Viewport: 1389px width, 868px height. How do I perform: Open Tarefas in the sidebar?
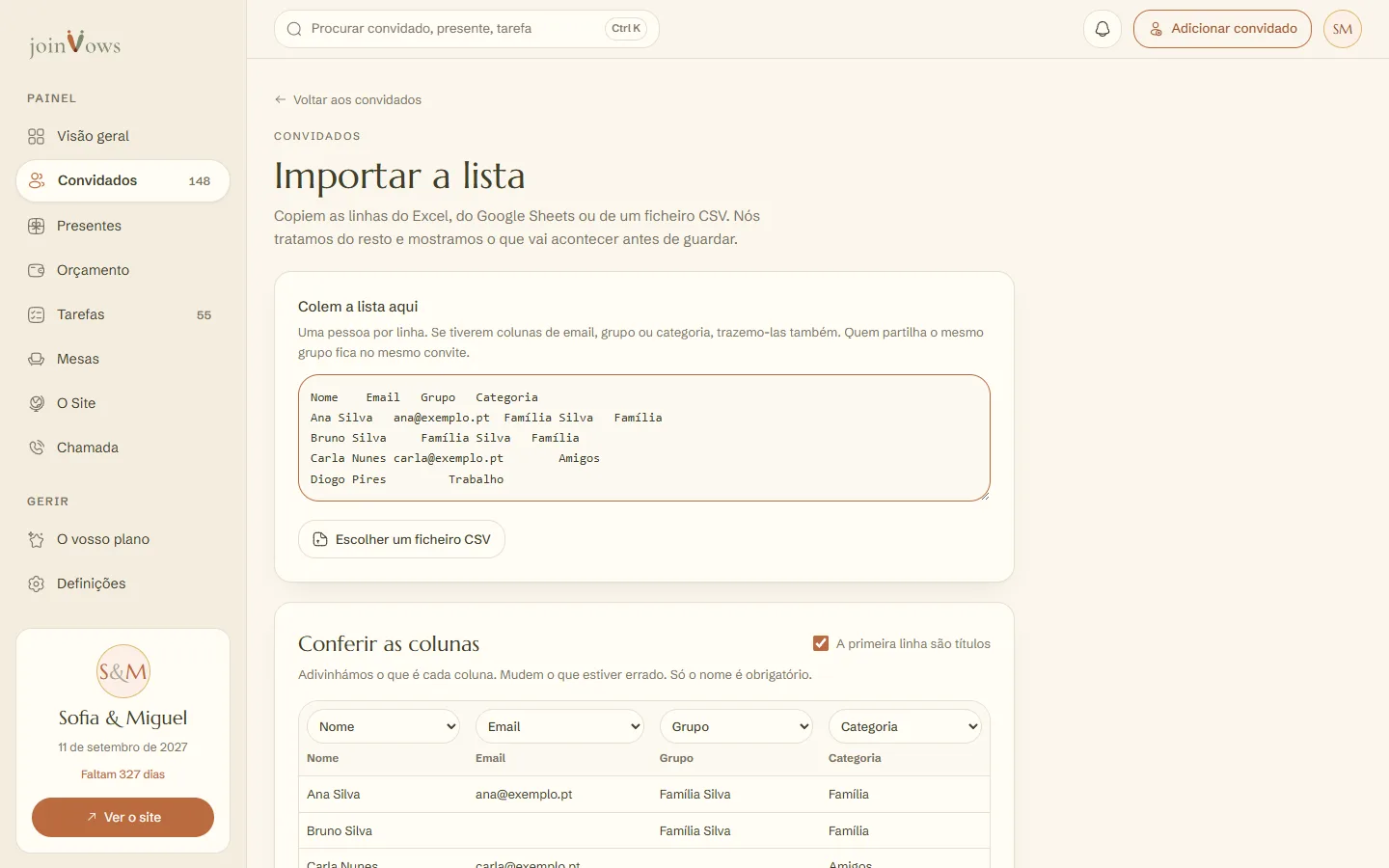point(123,314)
